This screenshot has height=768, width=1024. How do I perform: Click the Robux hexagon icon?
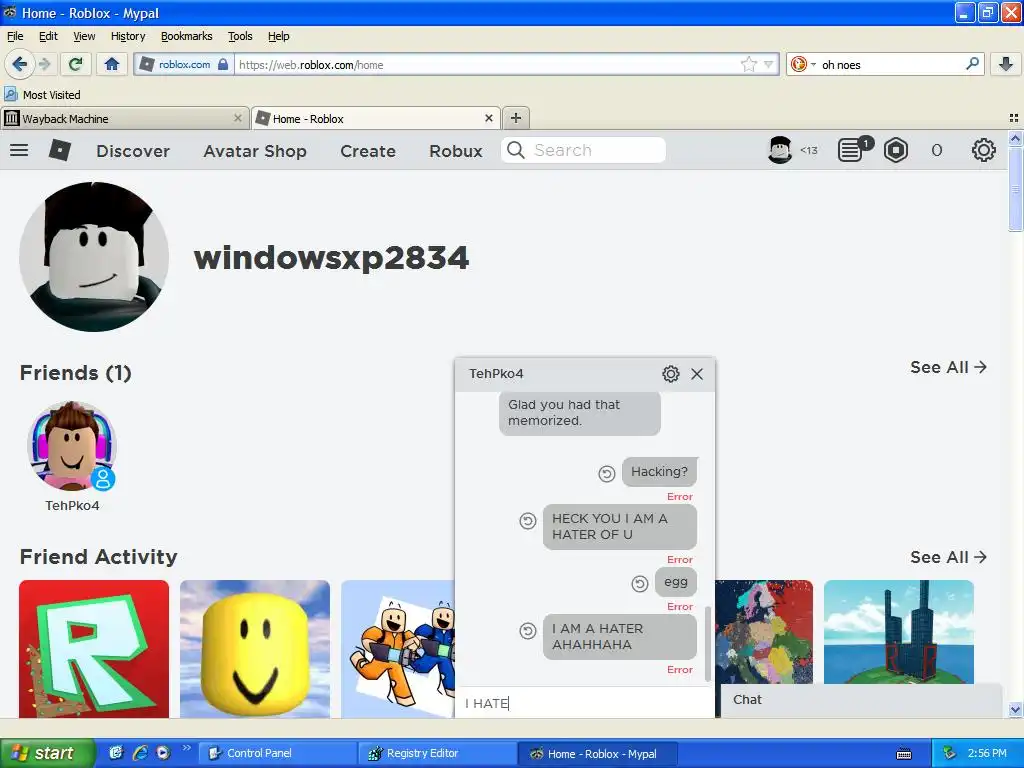pos(895,150)
